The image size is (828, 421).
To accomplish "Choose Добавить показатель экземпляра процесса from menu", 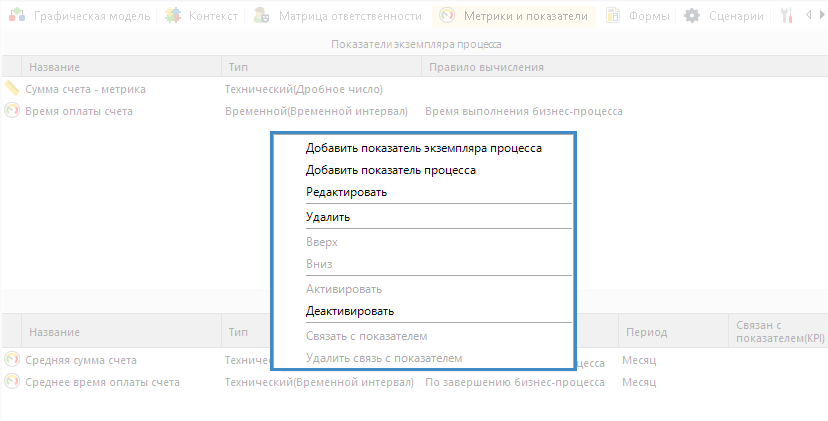I will point(424,148).
